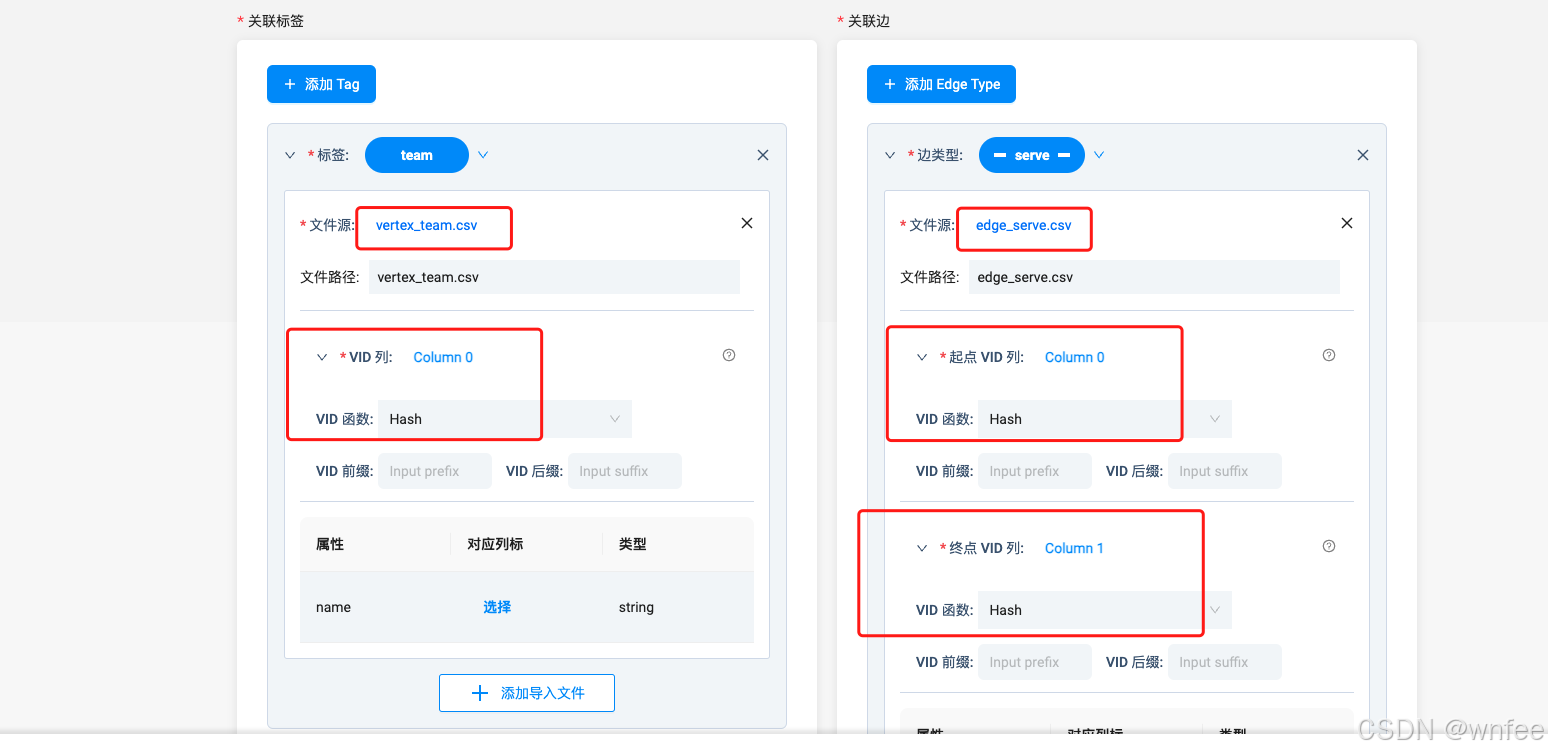Open the 终点 VID 函数 Hash dropdown
This screenshot has width=1548, height=756.
click(x=1105, y=610)
